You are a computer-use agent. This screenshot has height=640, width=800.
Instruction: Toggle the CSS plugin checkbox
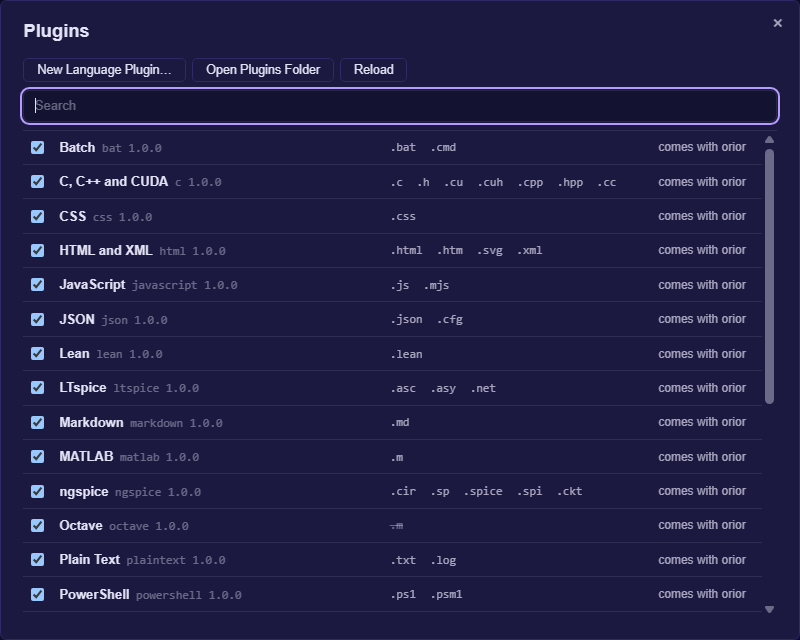pos(37,216)
